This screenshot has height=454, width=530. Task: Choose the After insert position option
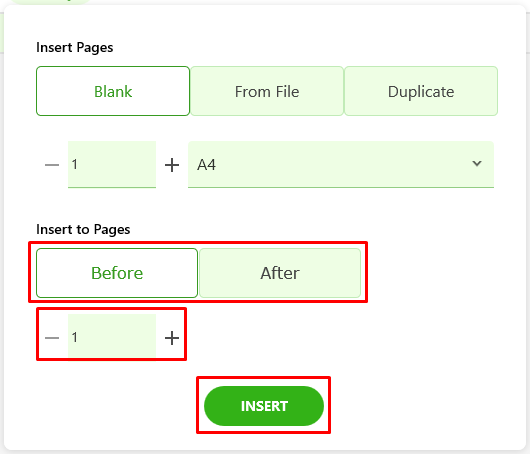tap(280, 273)
